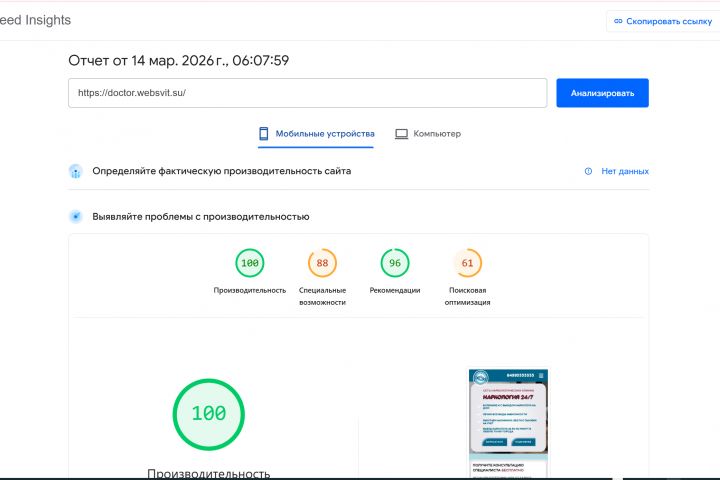Click the mobile phone icon

tap(264, 134)
